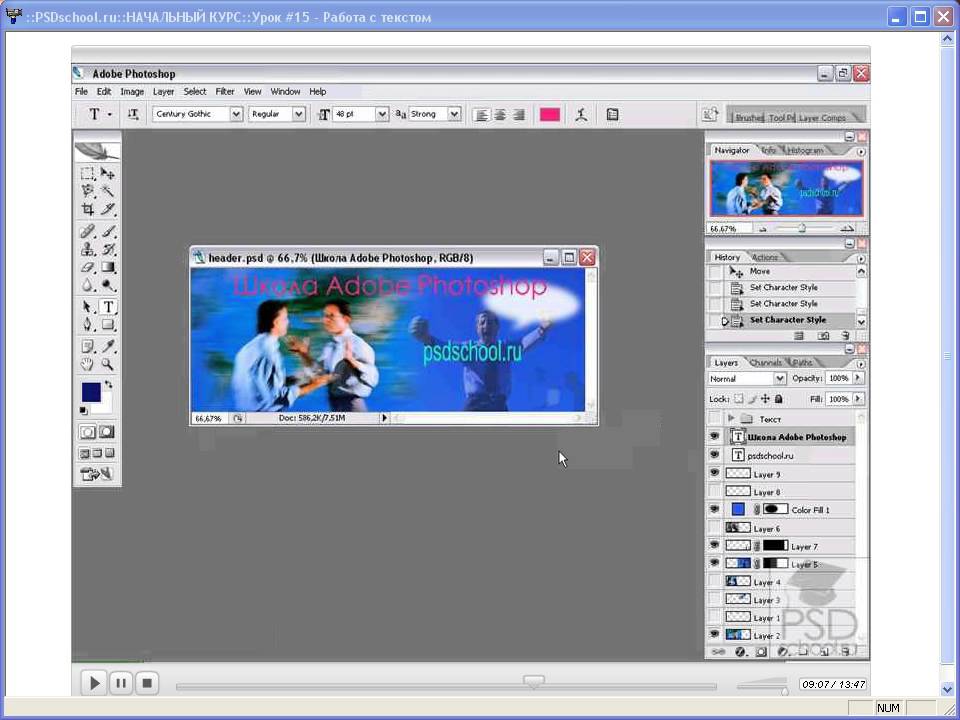Viewport: 960px width, 720px height.
Task: Select the Dodge tool
Action: point(108,285)
